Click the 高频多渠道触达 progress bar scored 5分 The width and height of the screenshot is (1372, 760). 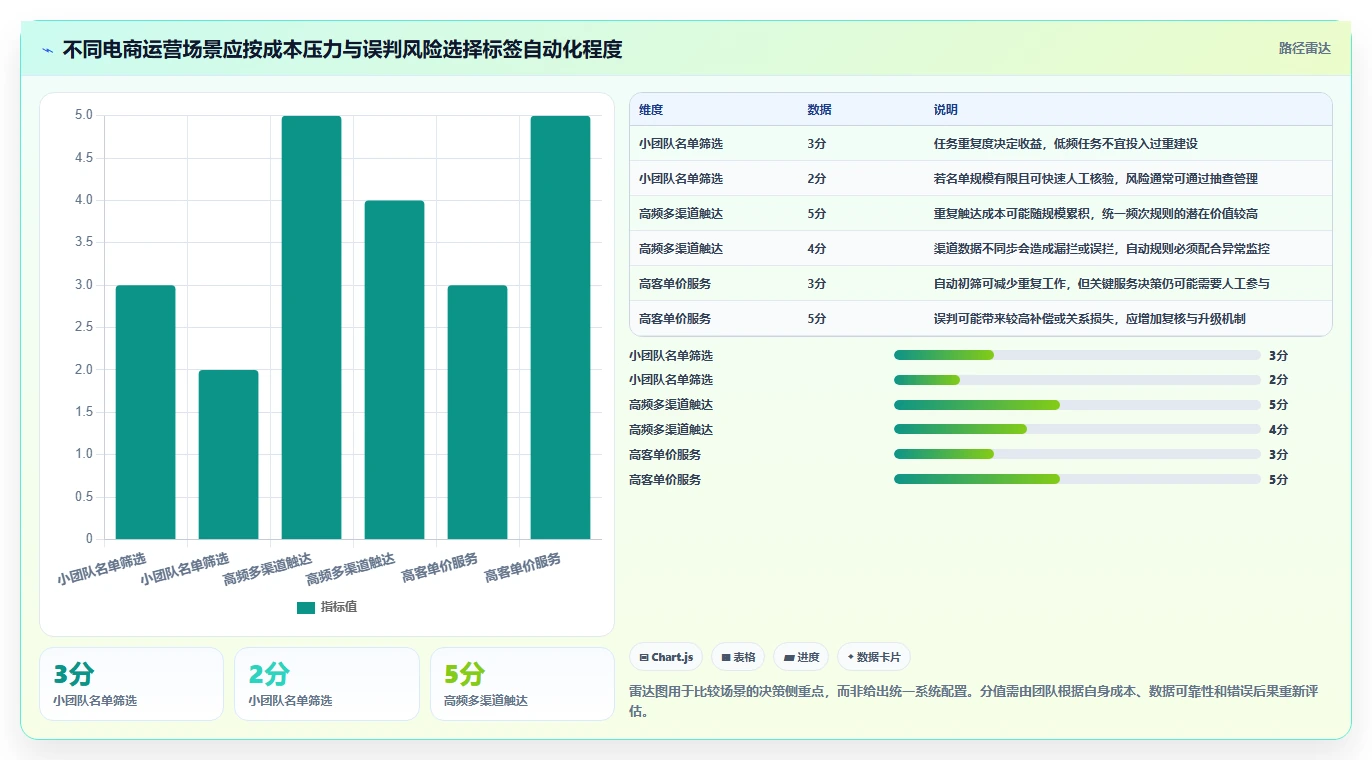[1077, 405]
